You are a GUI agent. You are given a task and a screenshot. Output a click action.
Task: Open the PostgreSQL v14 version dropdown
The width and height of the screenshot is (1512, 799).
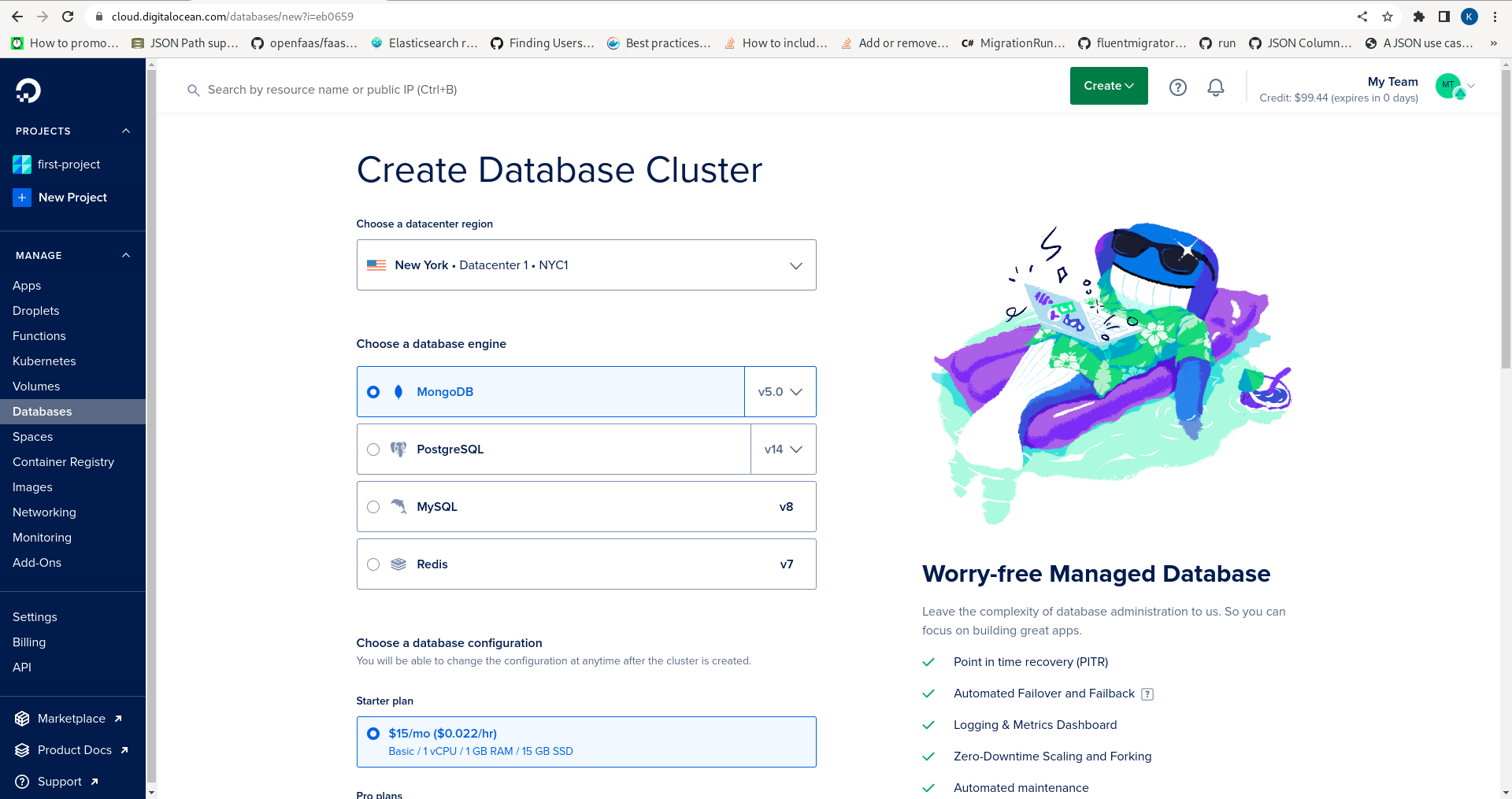point(783,449)
